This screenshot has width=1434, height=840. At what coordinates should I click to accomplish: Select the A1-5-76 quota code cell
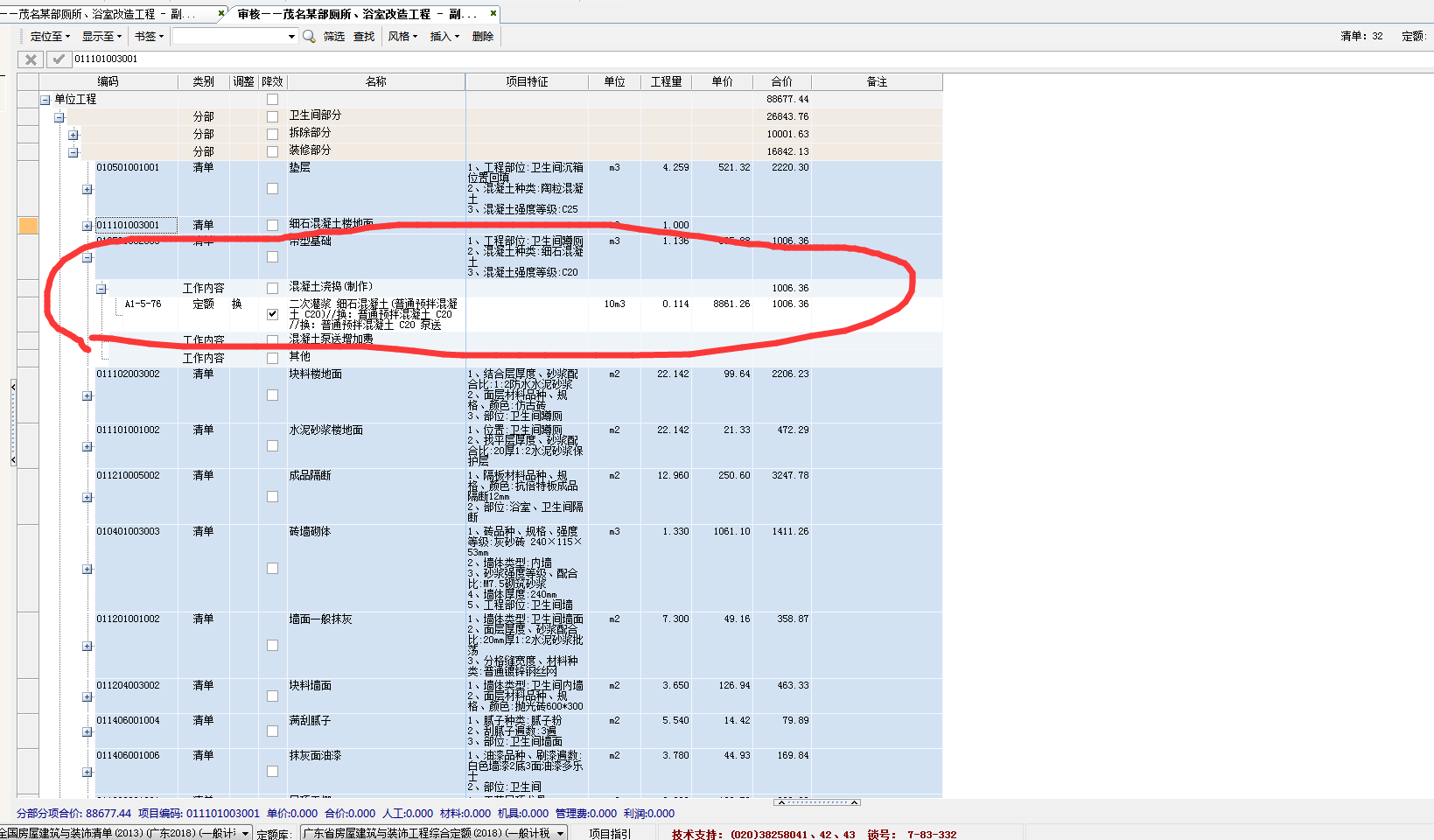143,304
